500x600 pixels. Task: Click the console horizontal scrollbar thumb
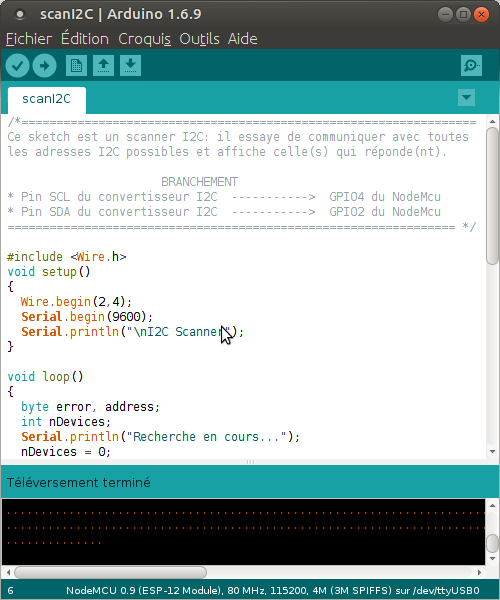pyautogui.click(x=111, y=572)
